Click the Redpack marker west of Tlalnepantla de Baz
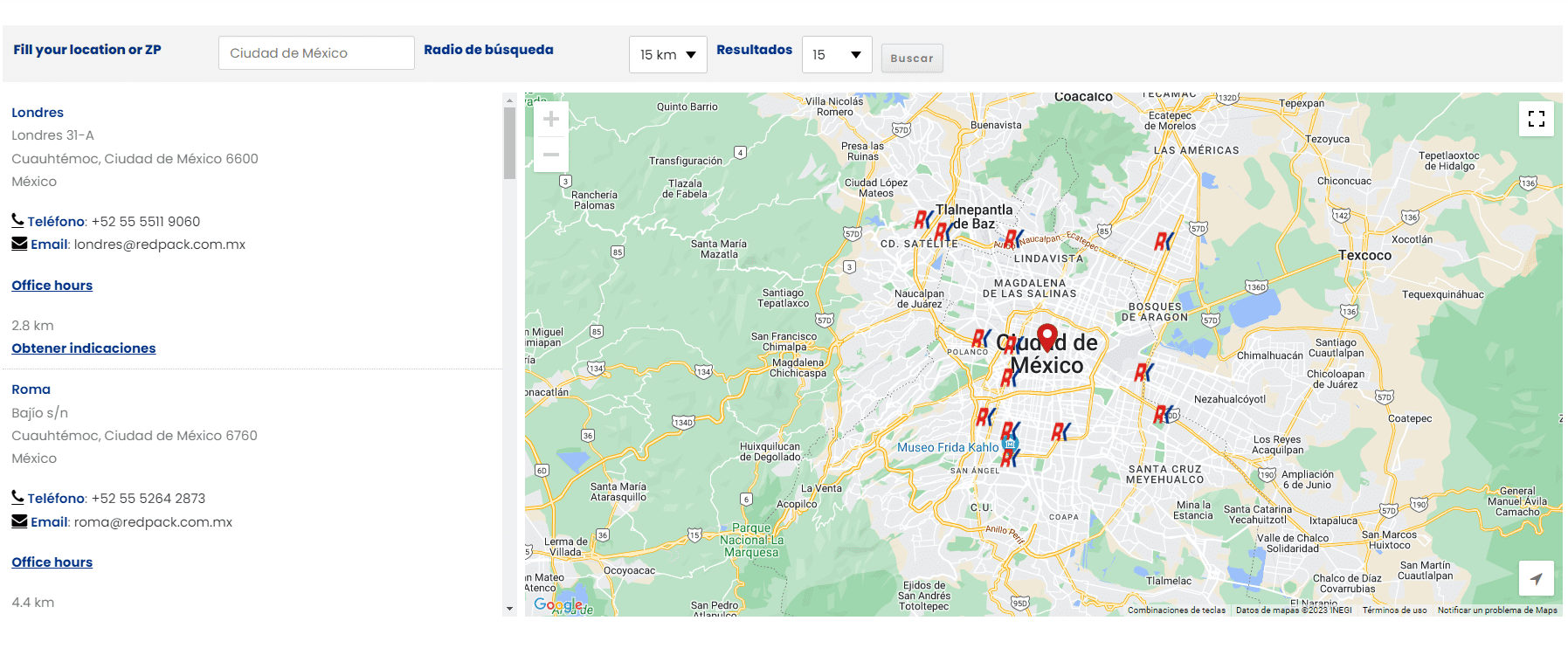1568x655 pixels. pyautogui.click(x=922, y=219)
